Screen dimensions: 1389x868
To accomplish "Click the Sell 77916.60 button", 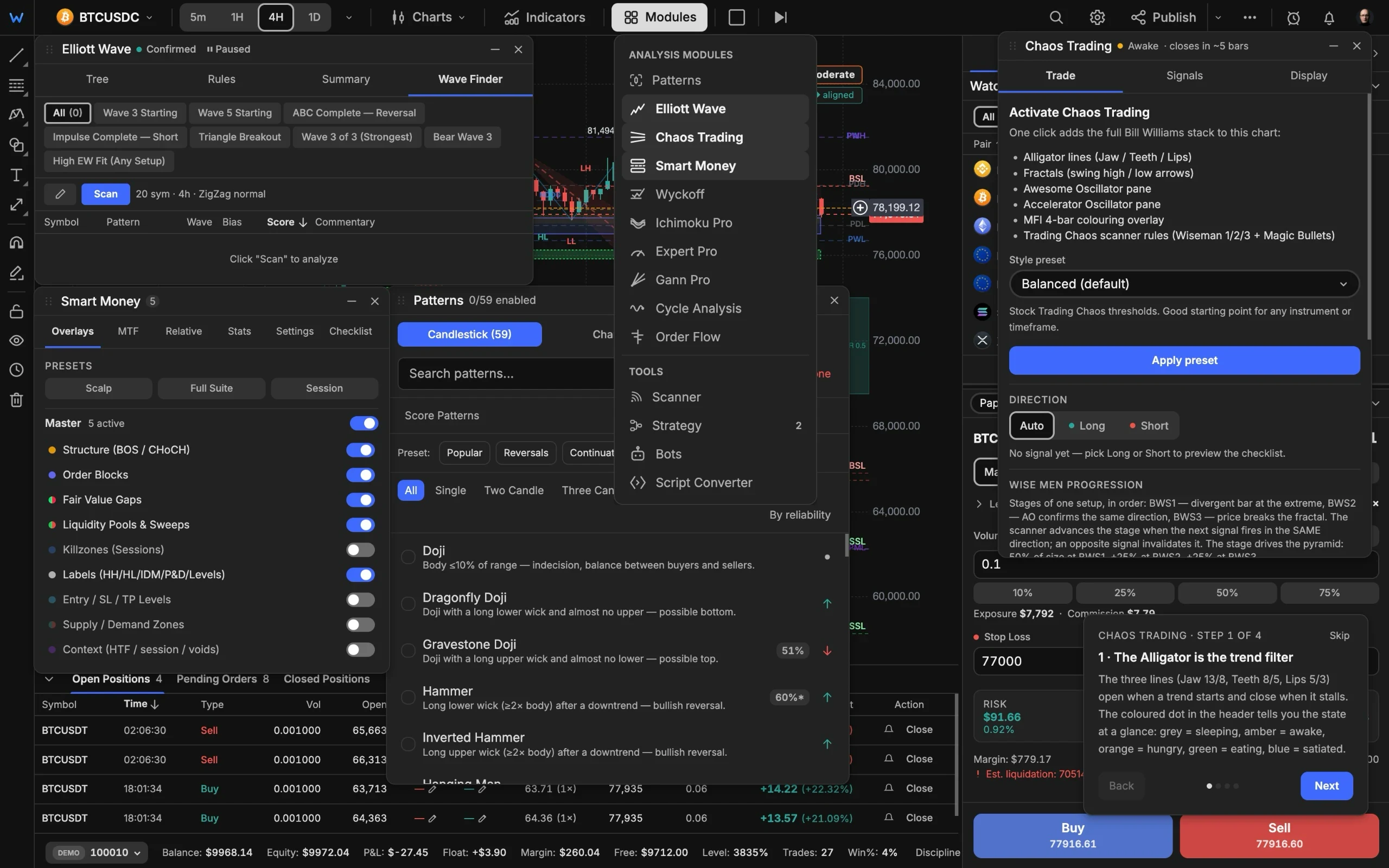I will pos(1279,835).
